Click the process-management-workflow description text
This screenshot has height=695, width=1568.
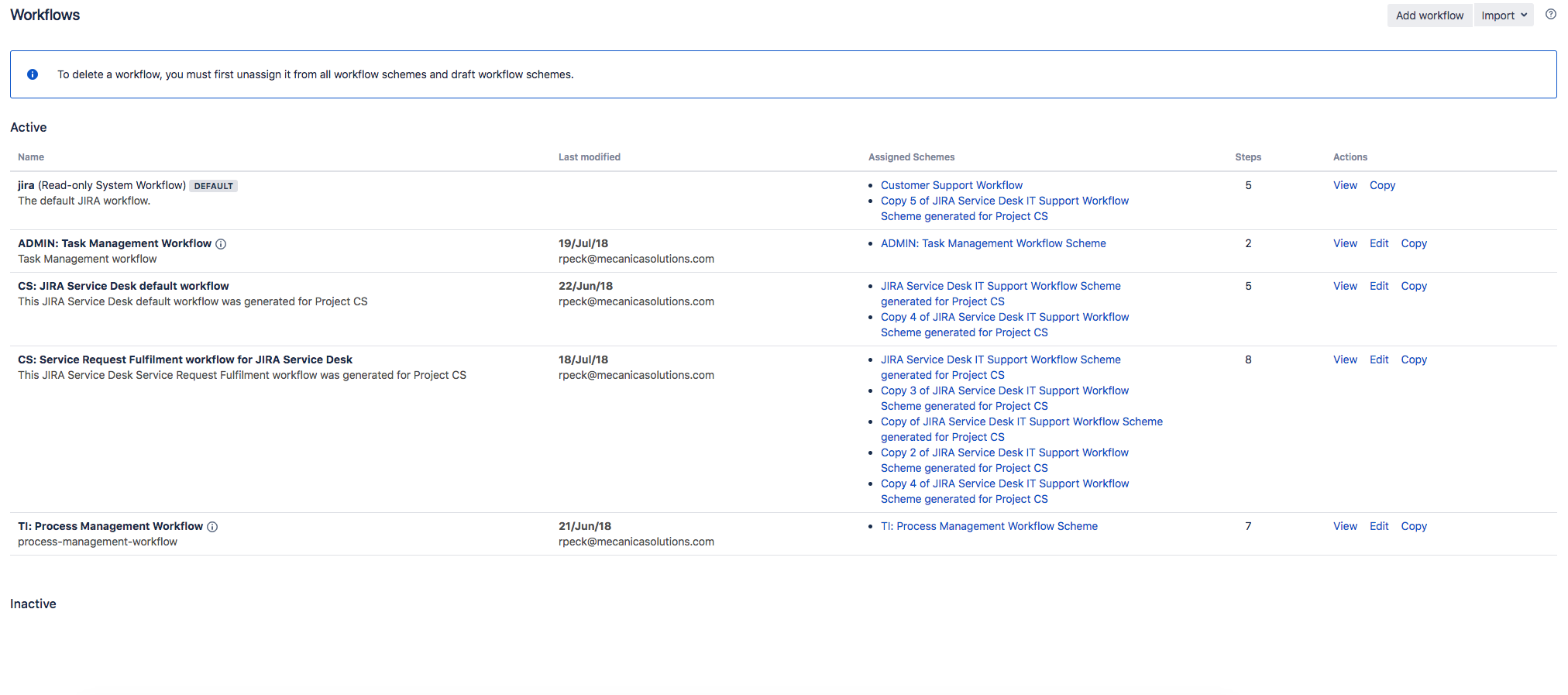tap(98, 542)
